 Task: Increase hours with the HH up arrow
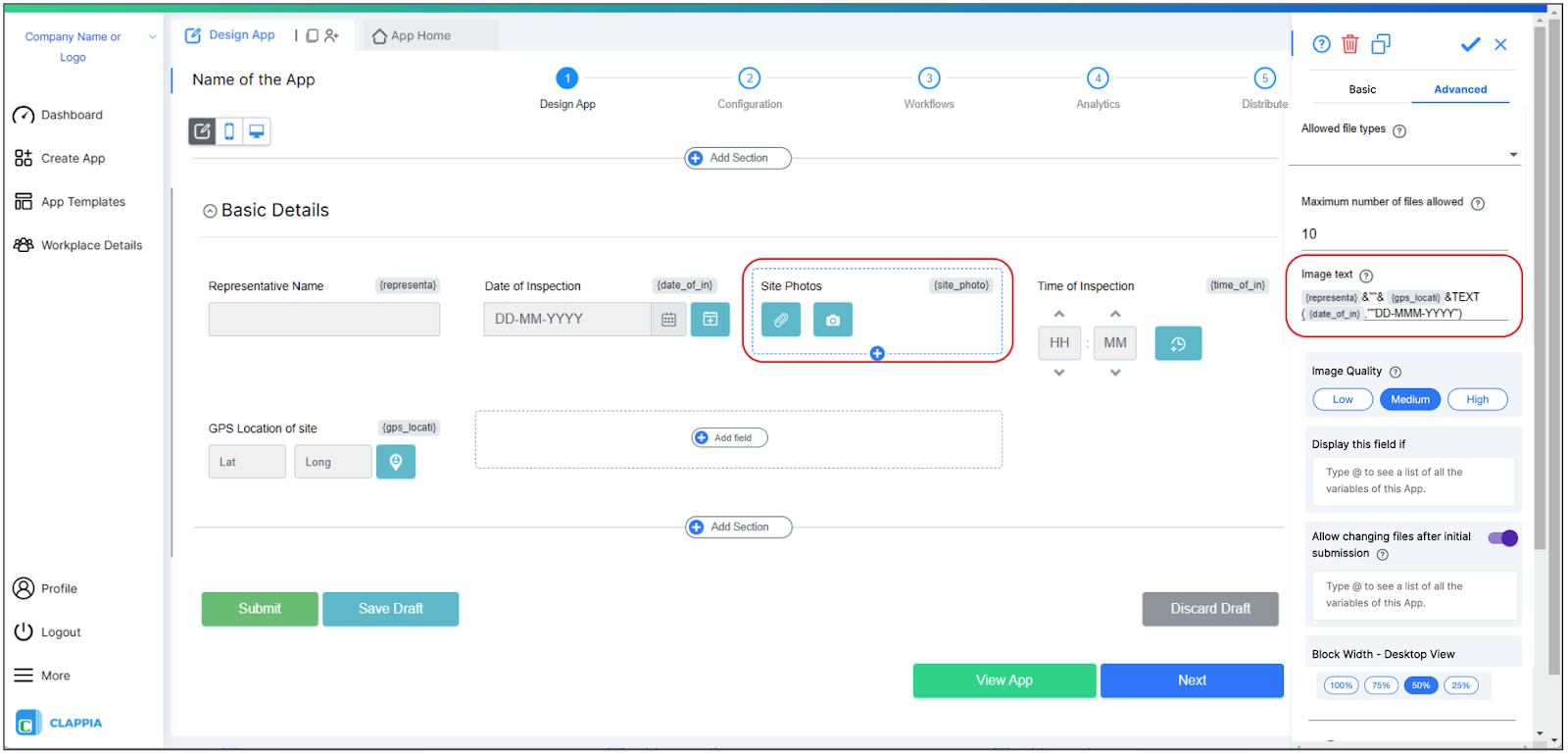pyautogui.click(x=1059, y=314)
